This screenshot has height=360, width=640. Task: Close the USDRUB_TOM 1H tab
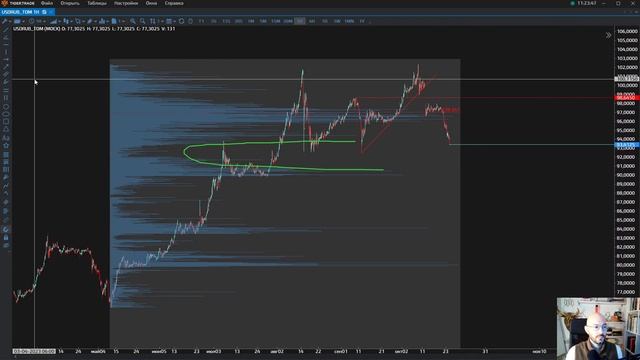(51, 12)
